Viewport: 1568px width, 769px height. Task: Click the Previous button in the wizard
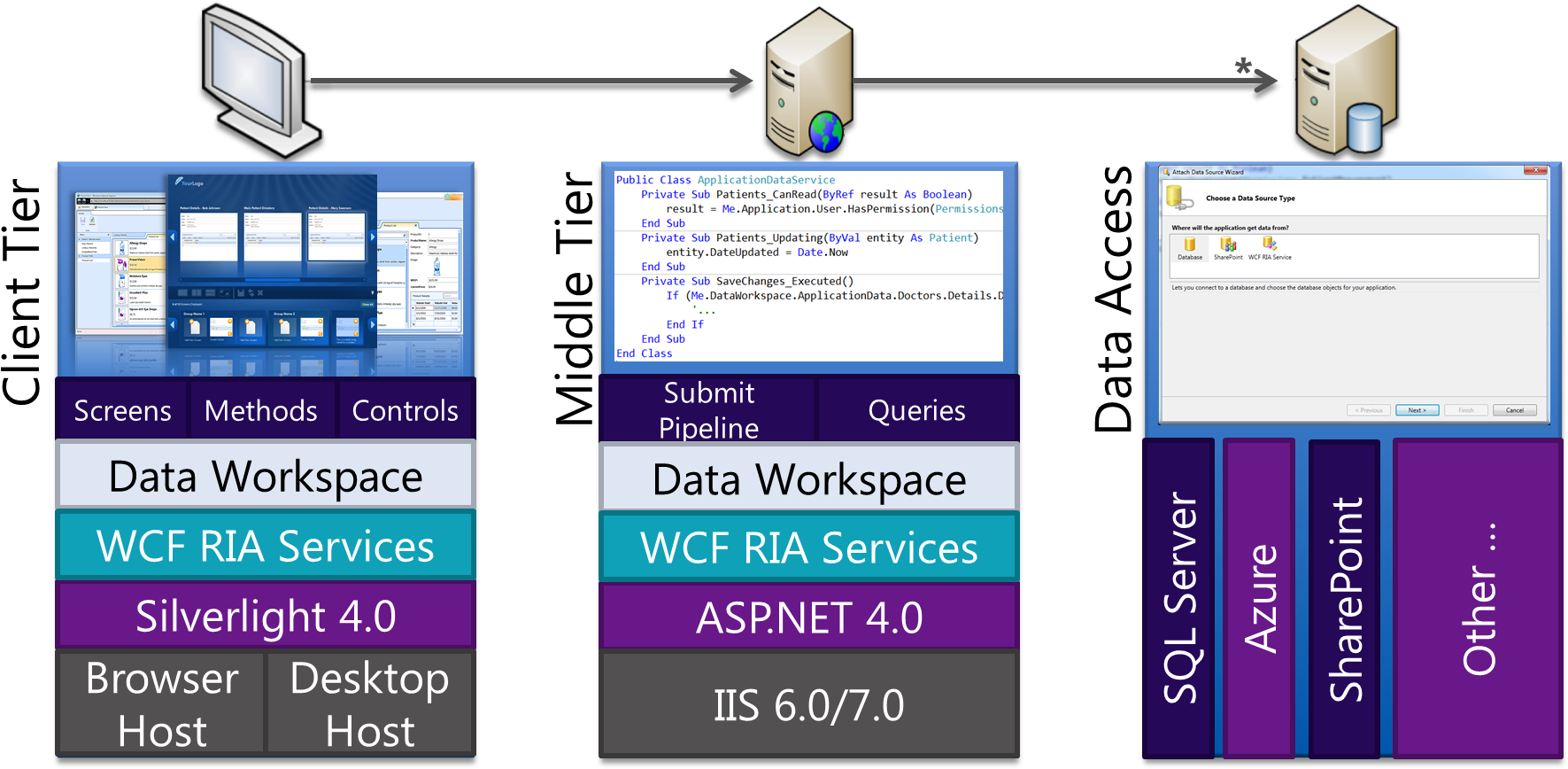pos(1368,410)
